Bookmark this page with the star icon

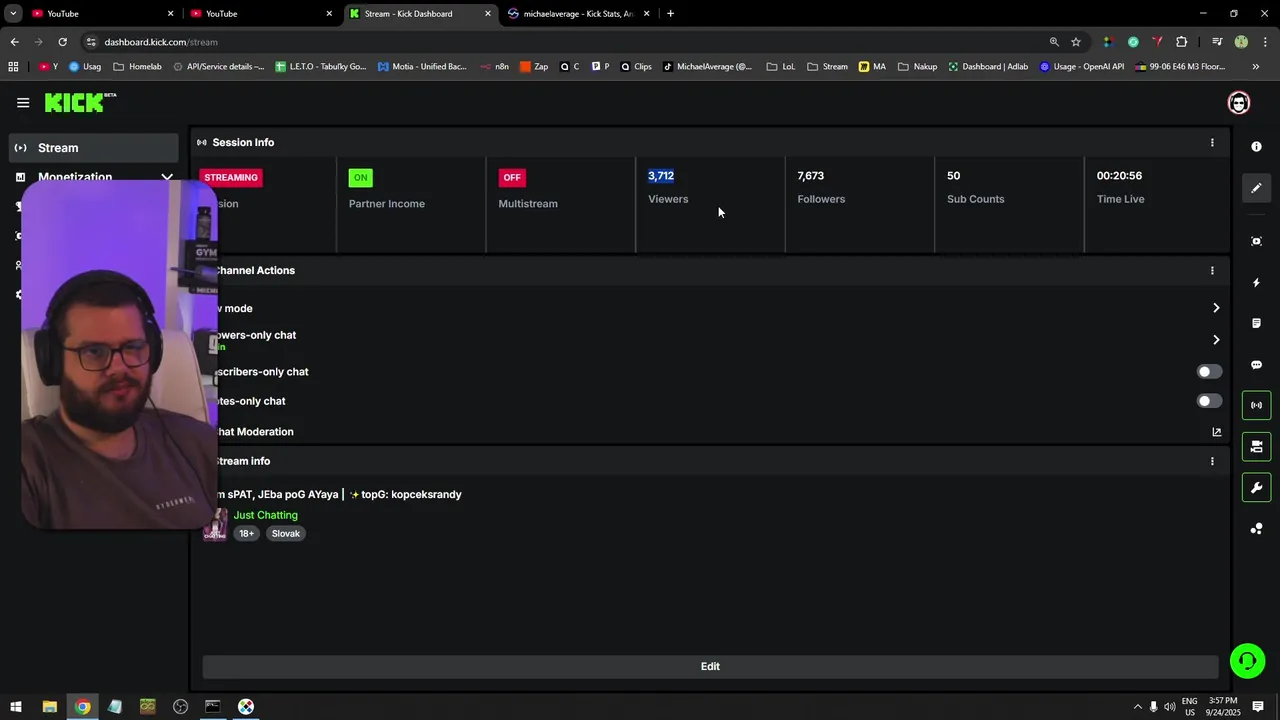[1076, 42]
